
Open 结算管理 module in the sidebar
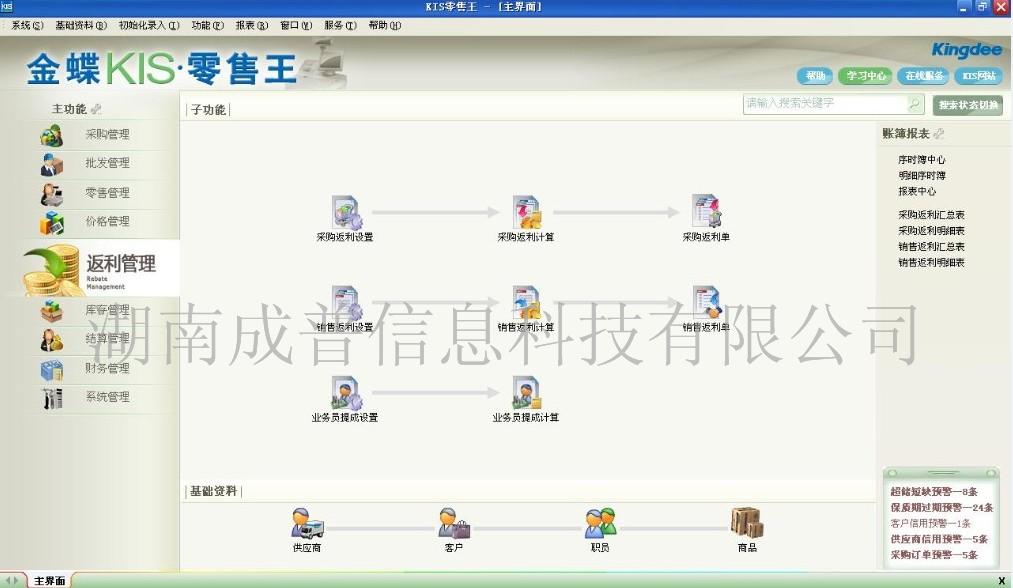107,339
